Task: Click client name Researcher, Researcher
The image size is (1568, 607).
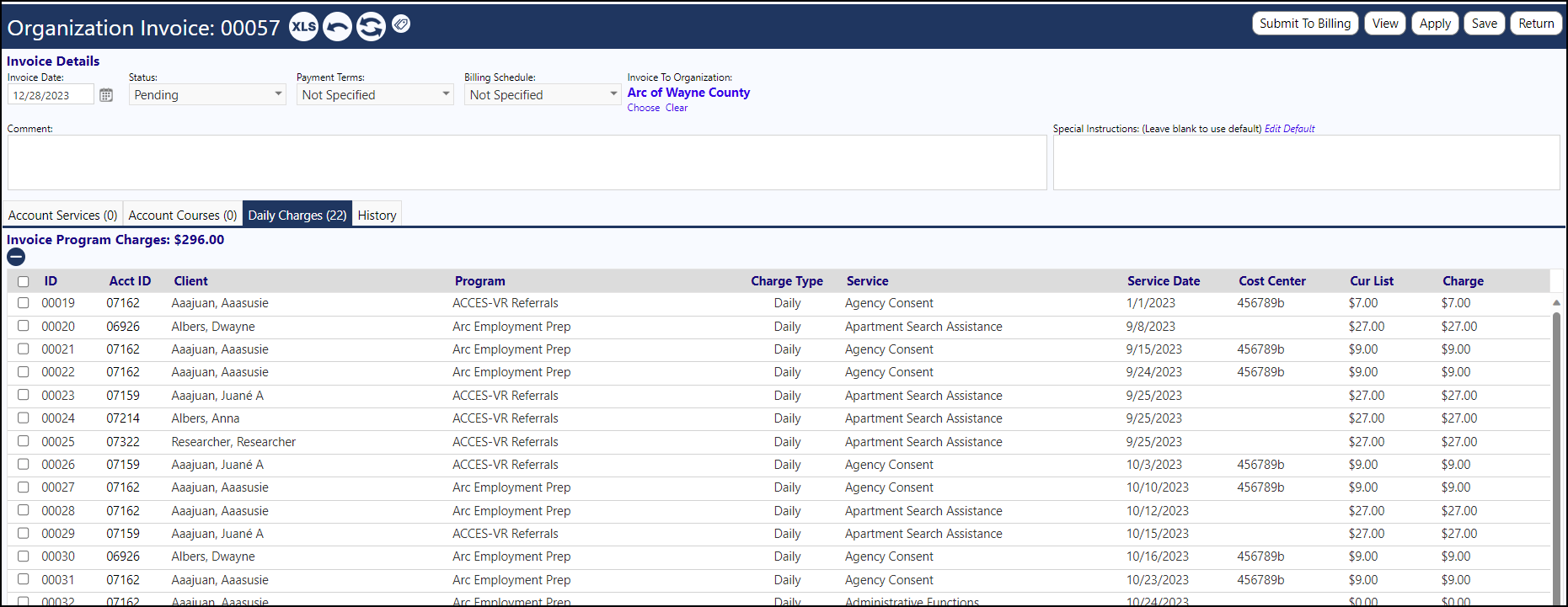Action: (x=233, y=442)
